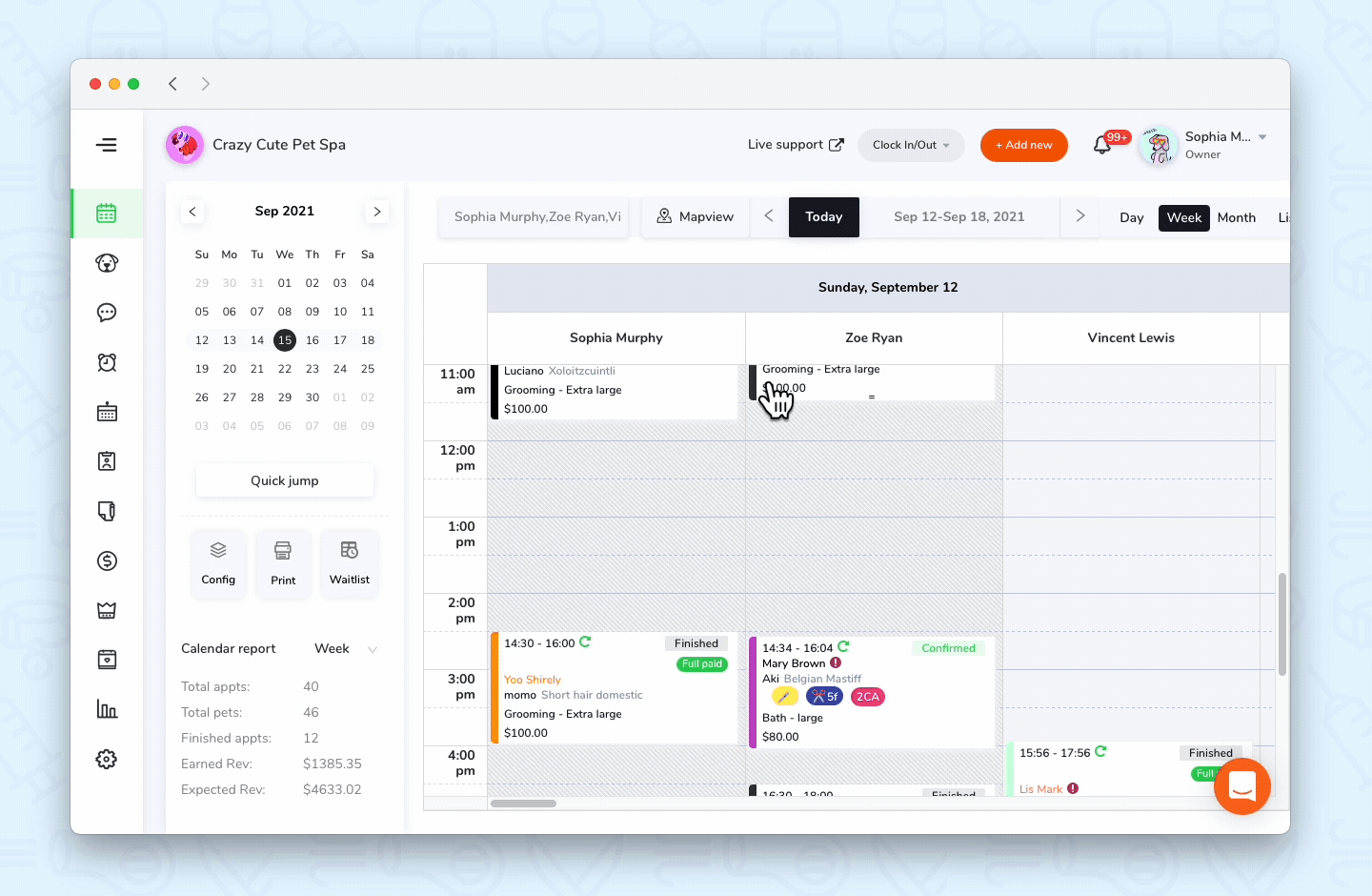Open Yoo Shirely 14:30 appointment card
Image resolution: width=1372 pixels, height=896 pixels.
(x=615, y=687)
